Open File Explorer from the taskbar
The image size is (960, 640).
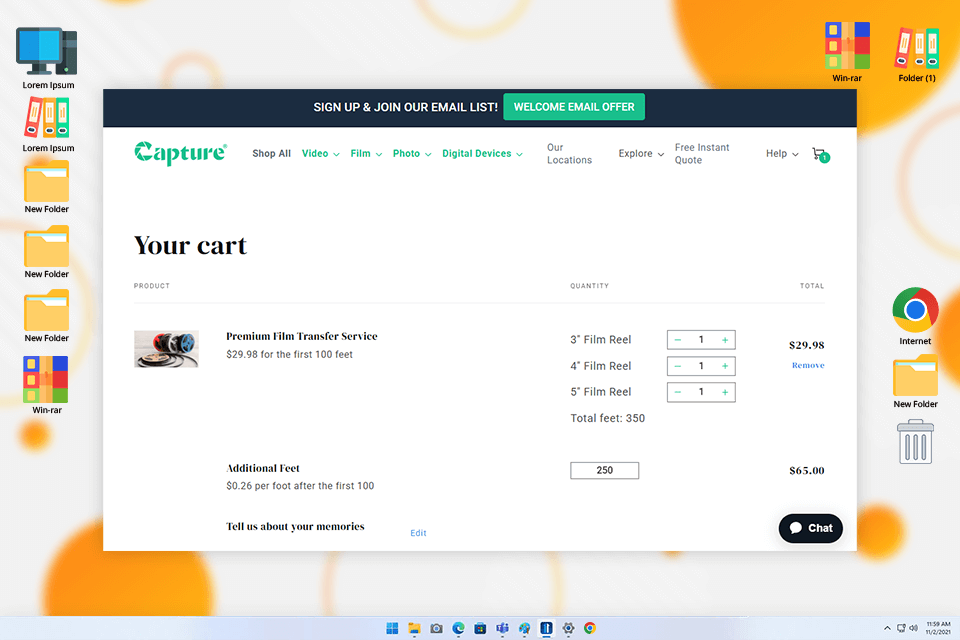tap(414, 628)
